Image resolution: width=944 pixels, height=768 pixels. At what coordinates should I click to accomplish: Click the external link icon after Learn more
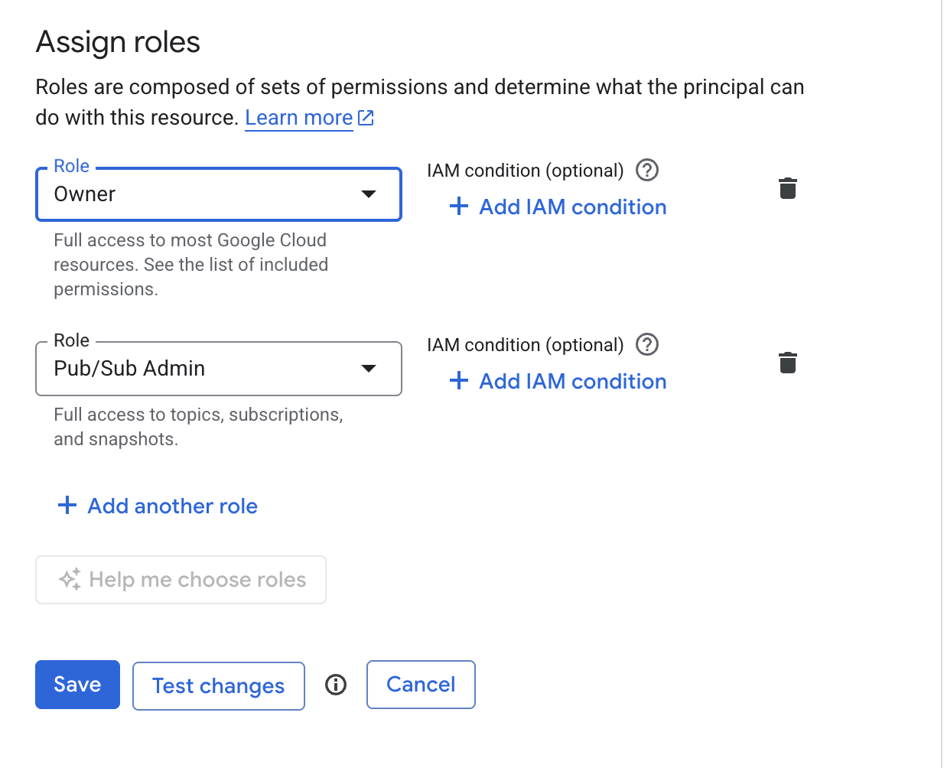coord(367,118)
